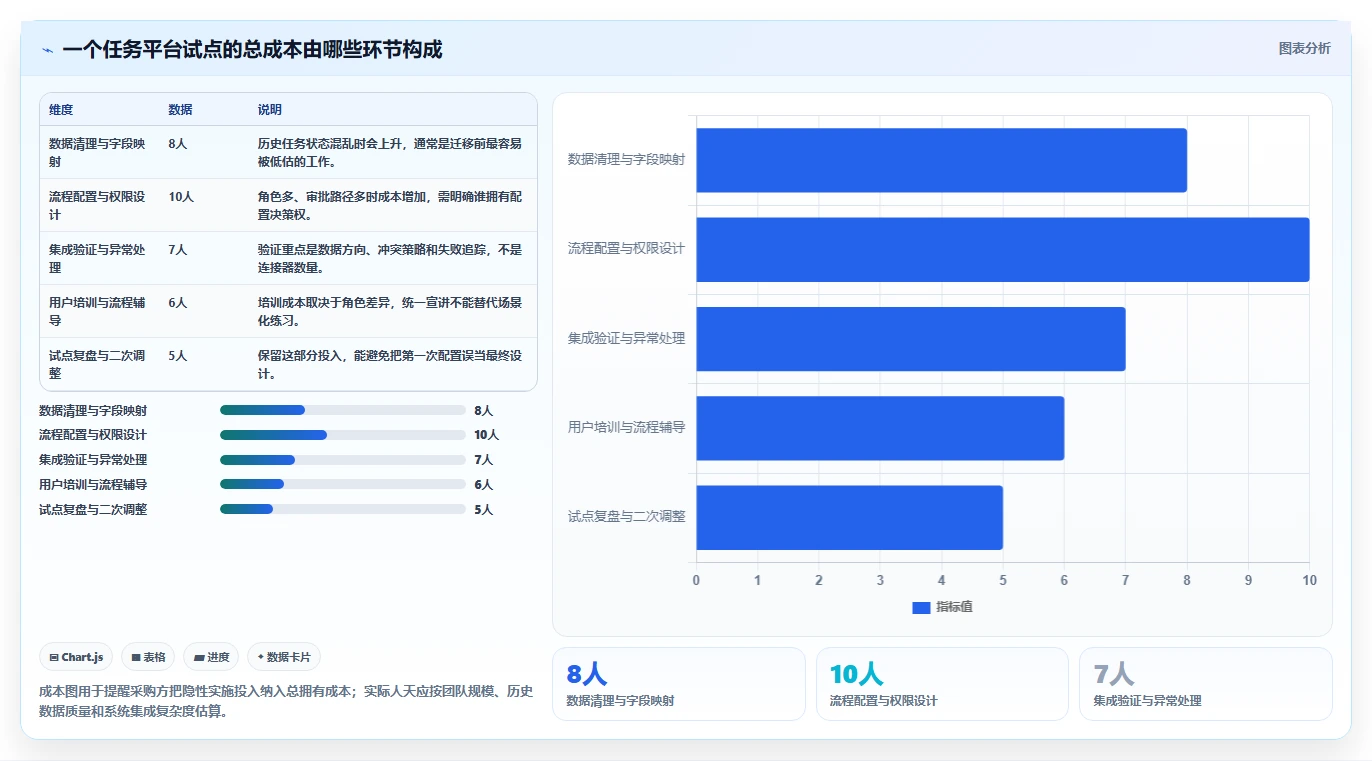Viewport: 1372px width, 761px height.
Task: Select table cell 数据清理与字段映射
Action: pyautogui.click(x=97, y=153)
